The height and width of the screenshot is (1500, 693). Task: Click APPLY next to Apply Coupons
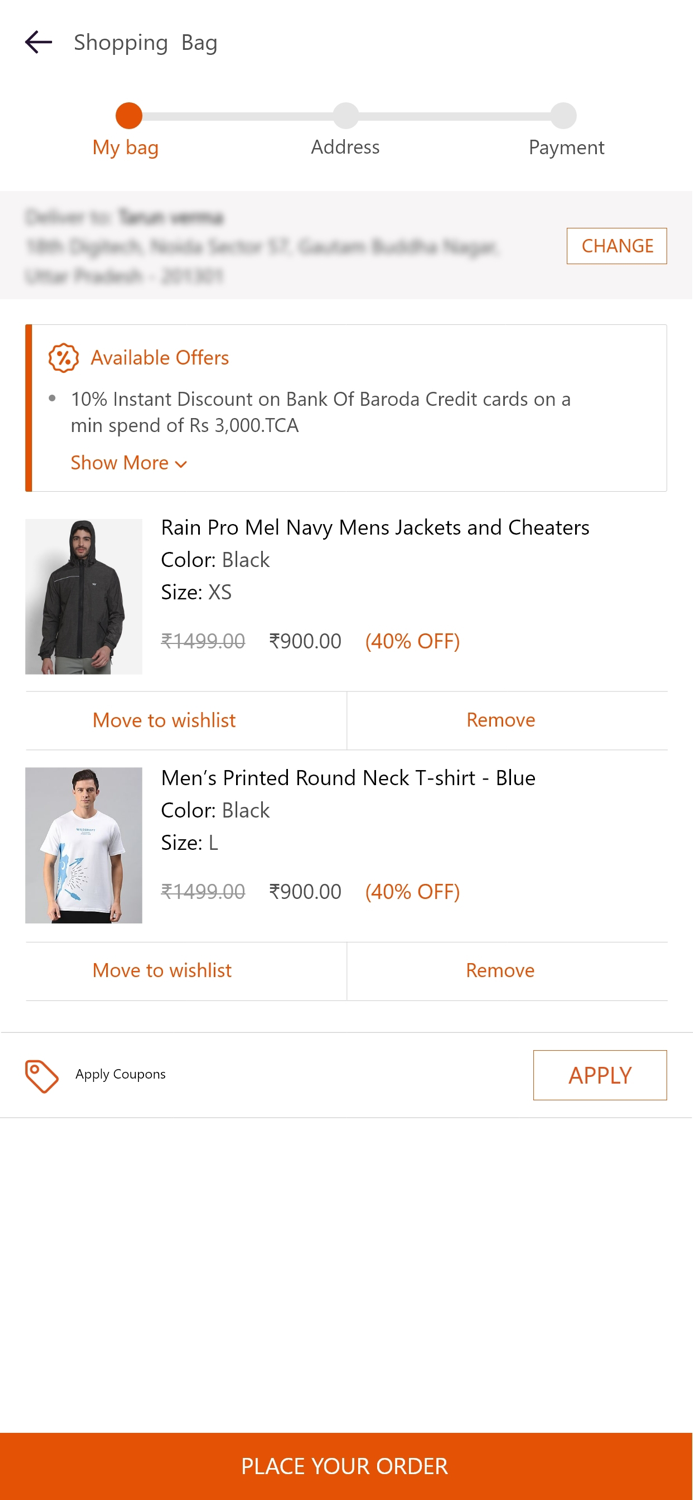[599, 1074]
